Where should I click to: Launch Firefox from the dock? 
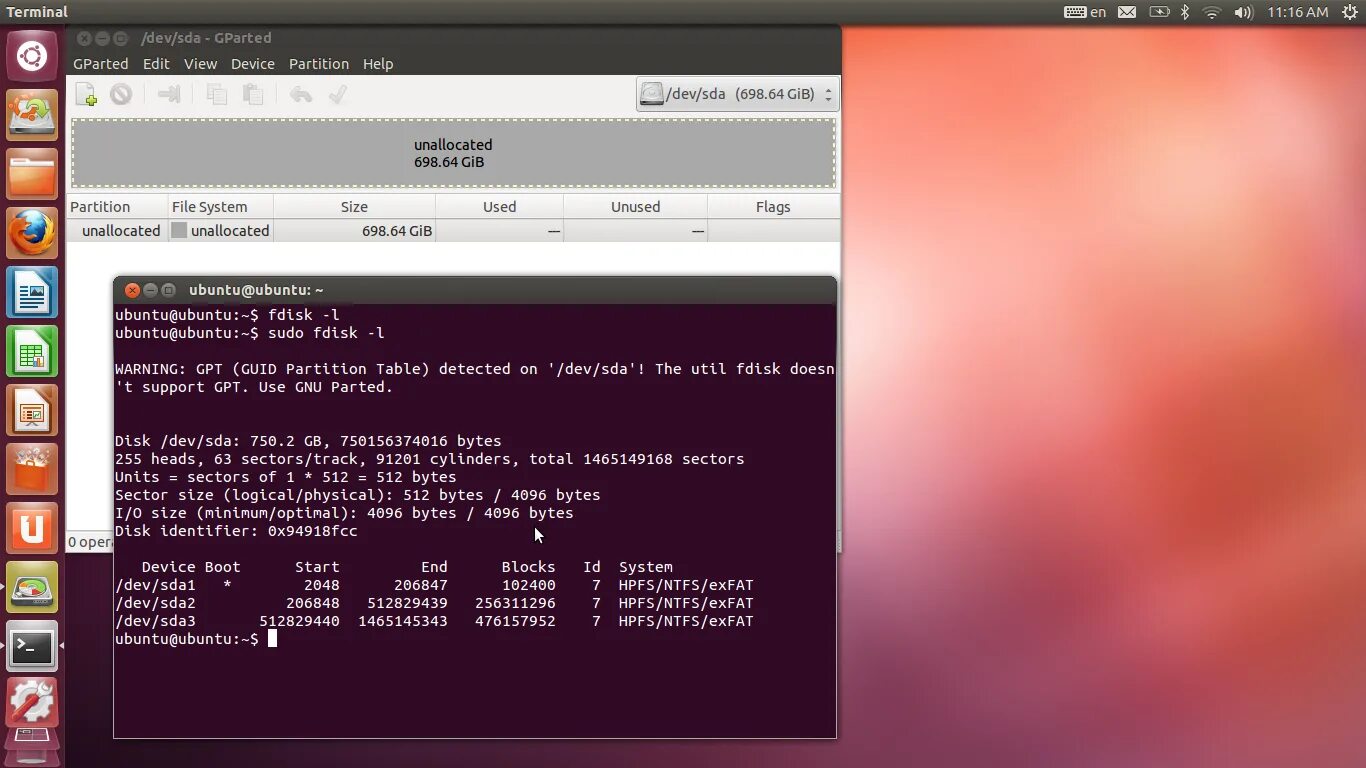(32, 234)
